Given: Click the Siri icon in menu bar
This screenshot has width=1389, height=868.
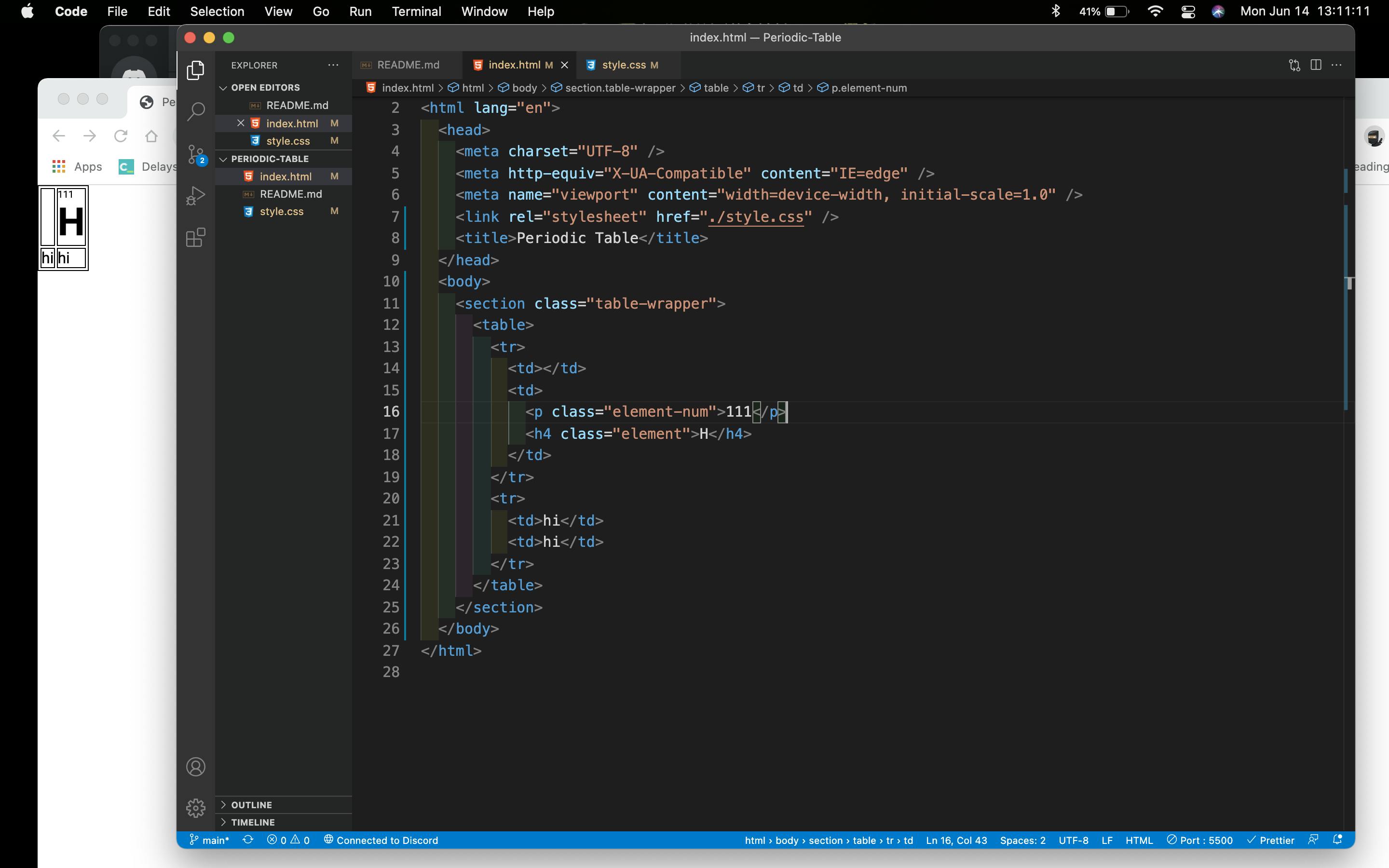Looking at the screenshot, I should pyautogui.click(x=1218, y=12).
